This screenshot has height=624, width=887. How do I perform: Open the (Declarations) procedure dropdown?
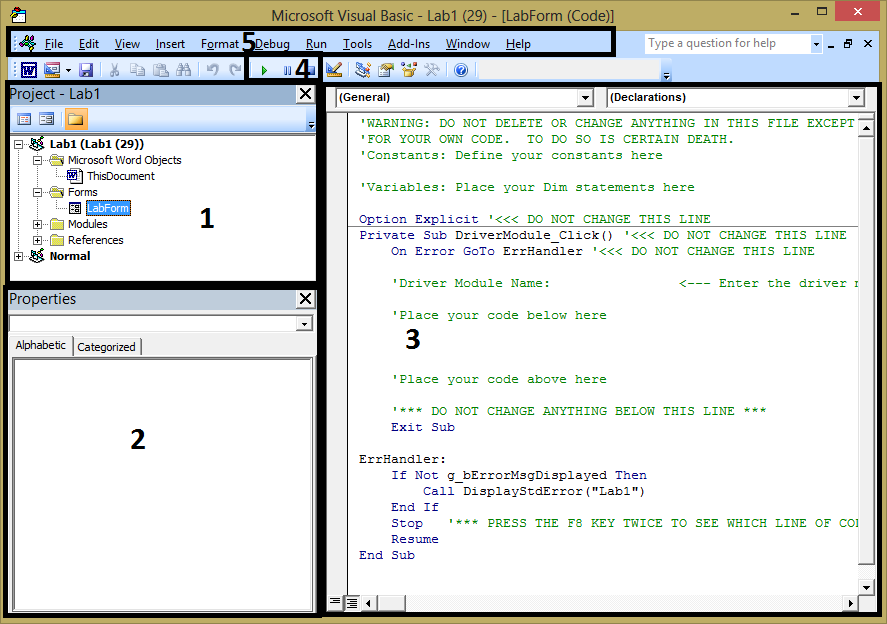856,98
